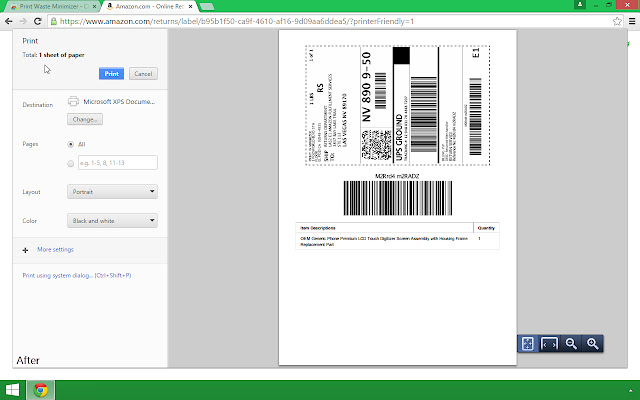The height and width of the screenshot is (400, 640).
Task: Zoom out the print preview
Action: [x=571, y=344]
